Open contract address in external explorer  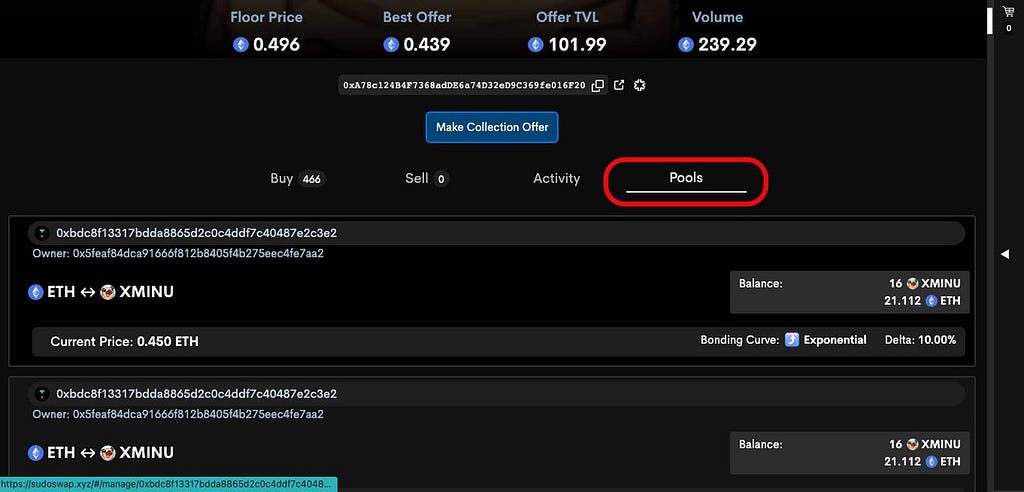tap(619, 85)
